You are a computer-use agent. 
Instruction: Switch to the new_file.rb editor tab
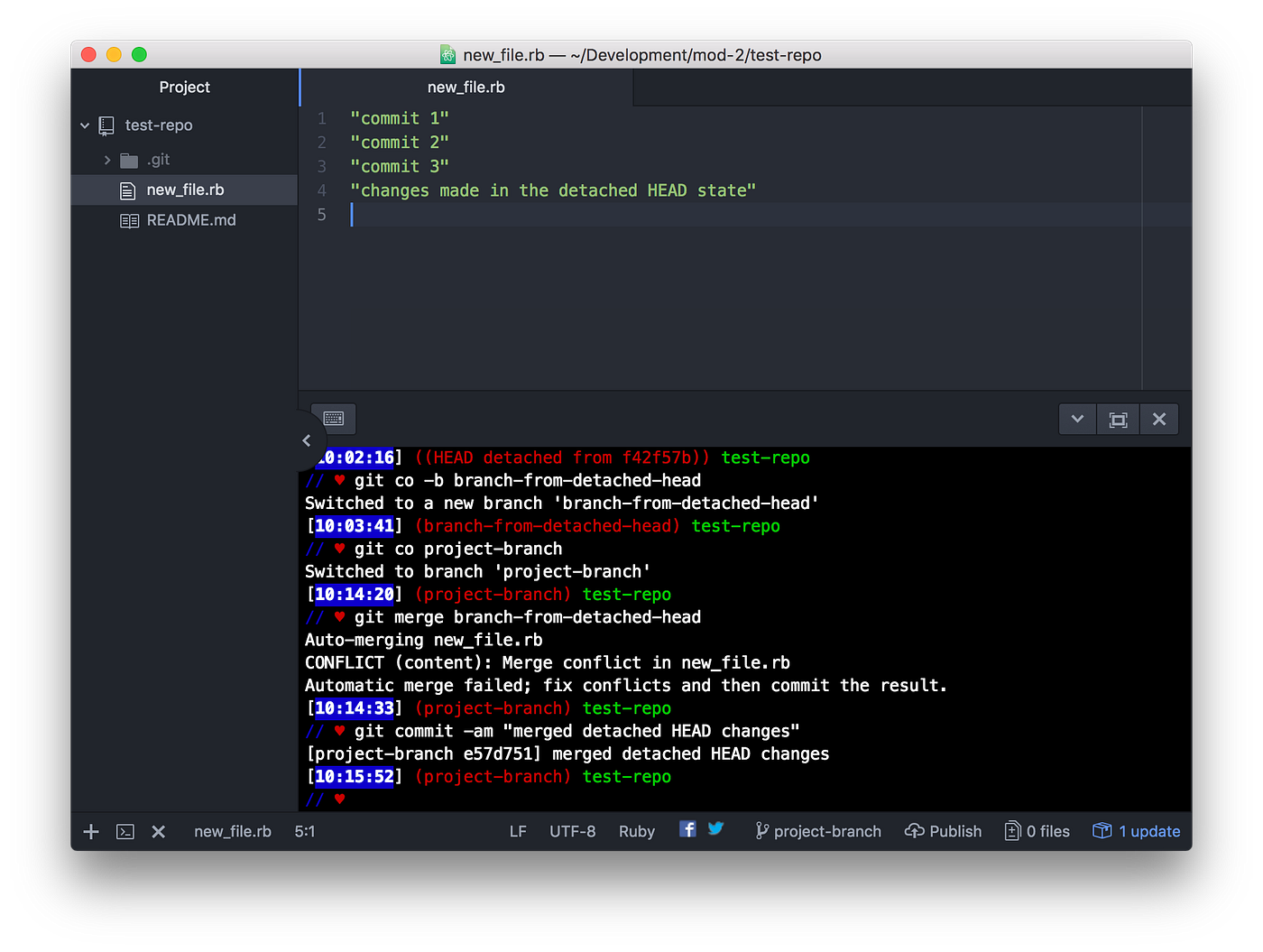[x=466, y=87]
